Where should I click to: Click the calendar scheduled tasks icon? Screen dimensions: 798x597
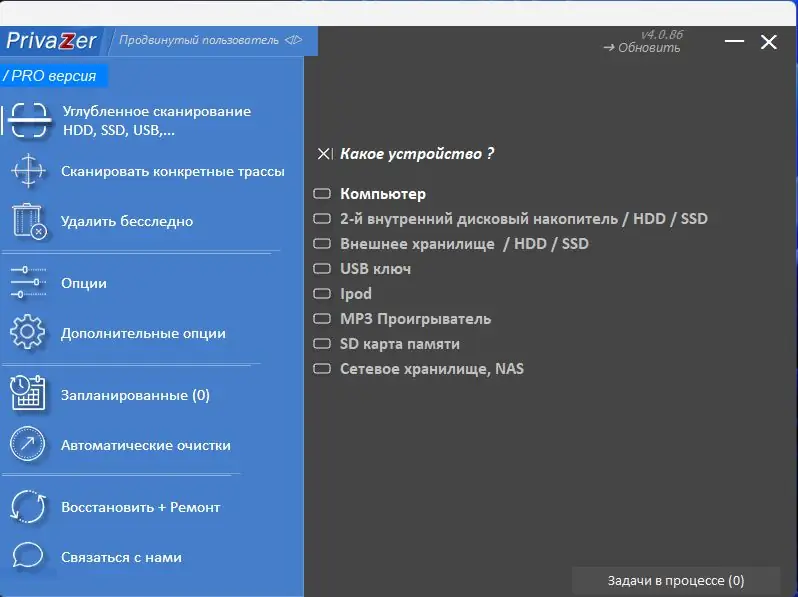point(29,395)
